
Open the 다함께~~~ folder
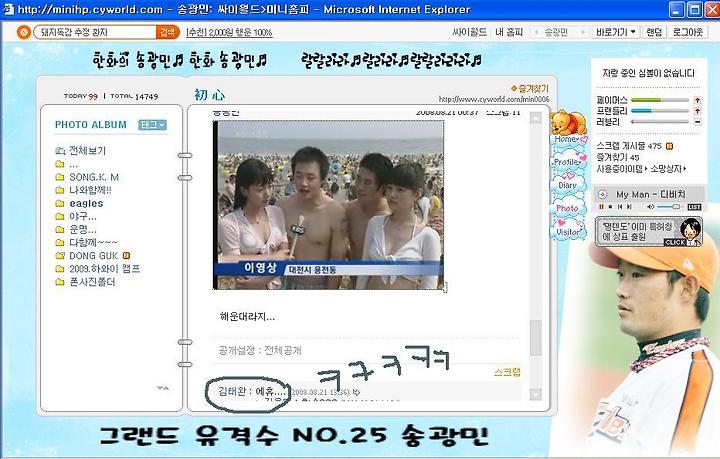pos(93,242)
